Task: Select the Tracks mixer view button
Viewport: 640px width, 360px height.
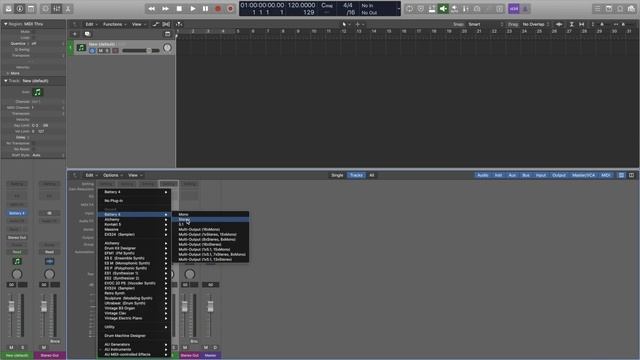Action: tap(356, 176)
